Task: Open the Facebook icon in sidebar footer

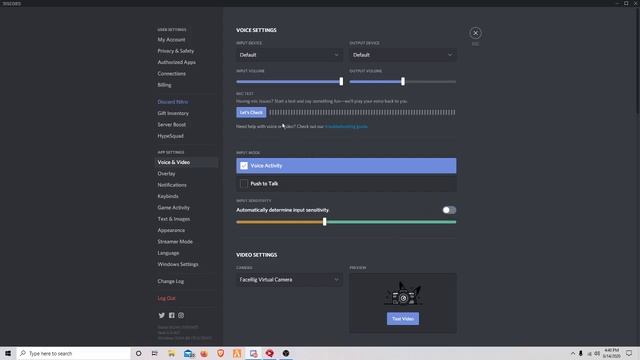Action: (171, 315)
